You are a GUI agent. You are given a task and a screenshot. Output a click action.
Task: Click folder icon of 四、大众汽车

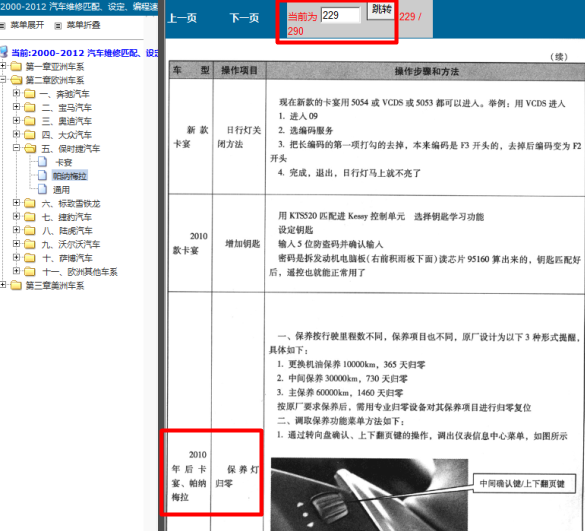29,135
